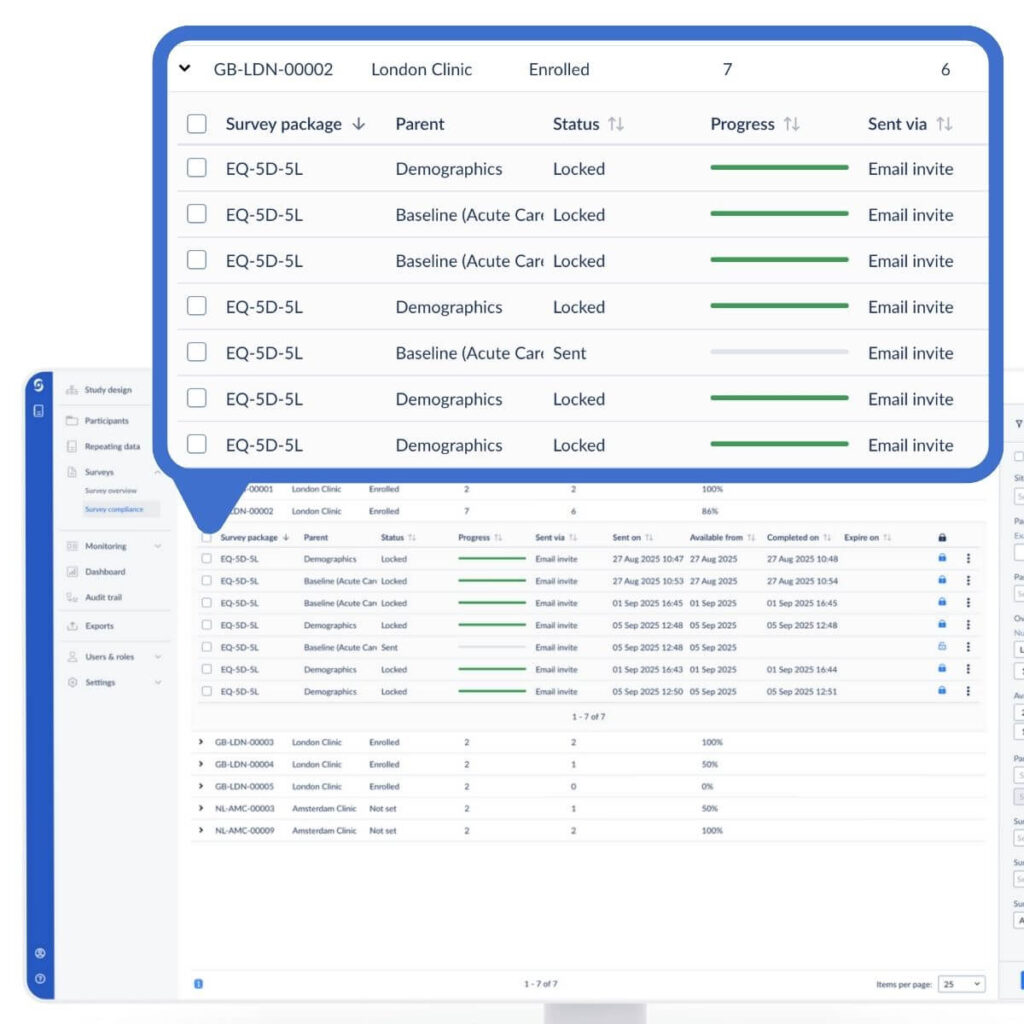This screenshot has width=1024, height=1024.
Task: Open the user account icon in sidebar
Action: [40, 954]
